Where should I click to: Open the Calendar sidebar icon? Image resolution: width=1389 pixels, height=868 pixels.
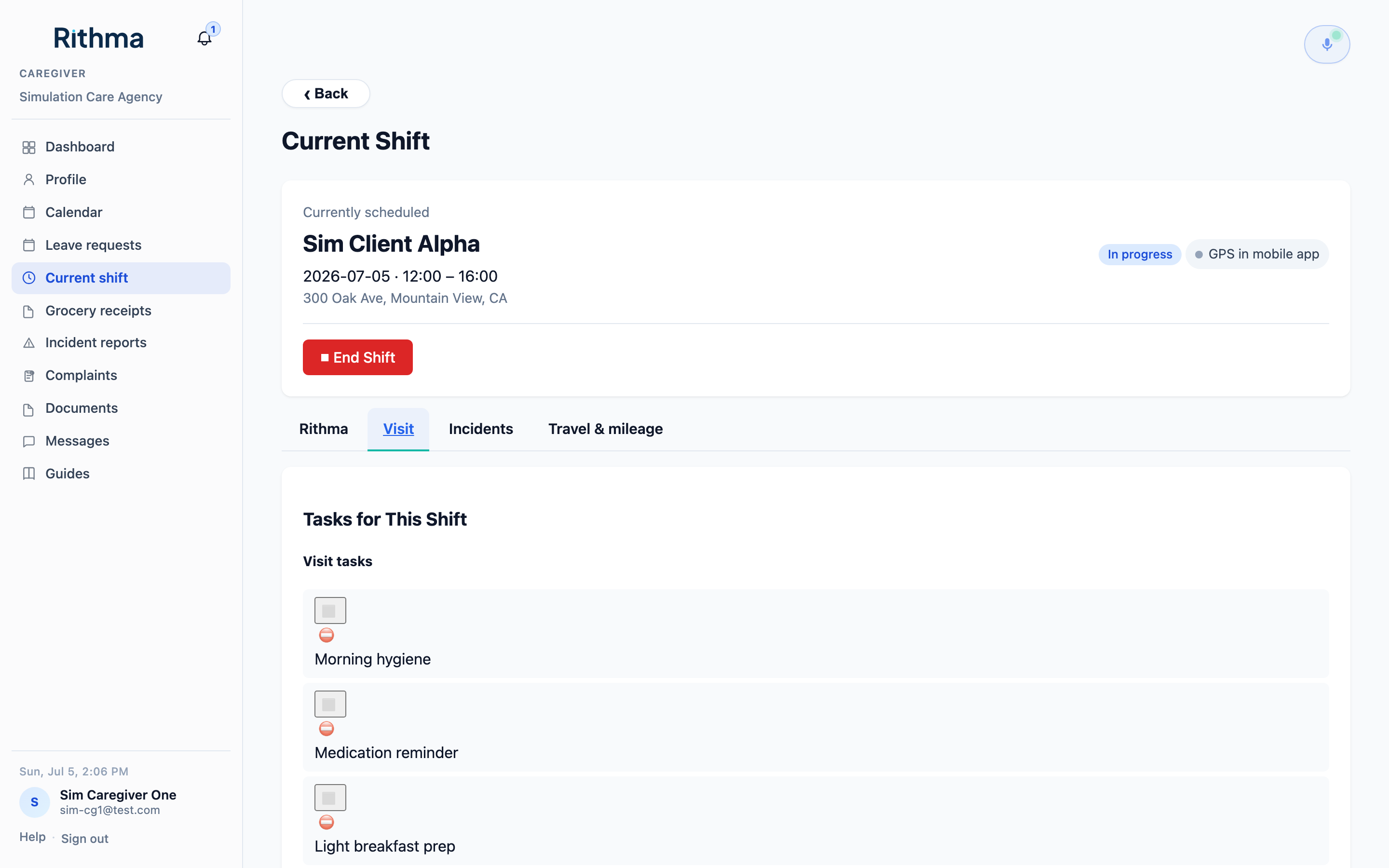29,212
